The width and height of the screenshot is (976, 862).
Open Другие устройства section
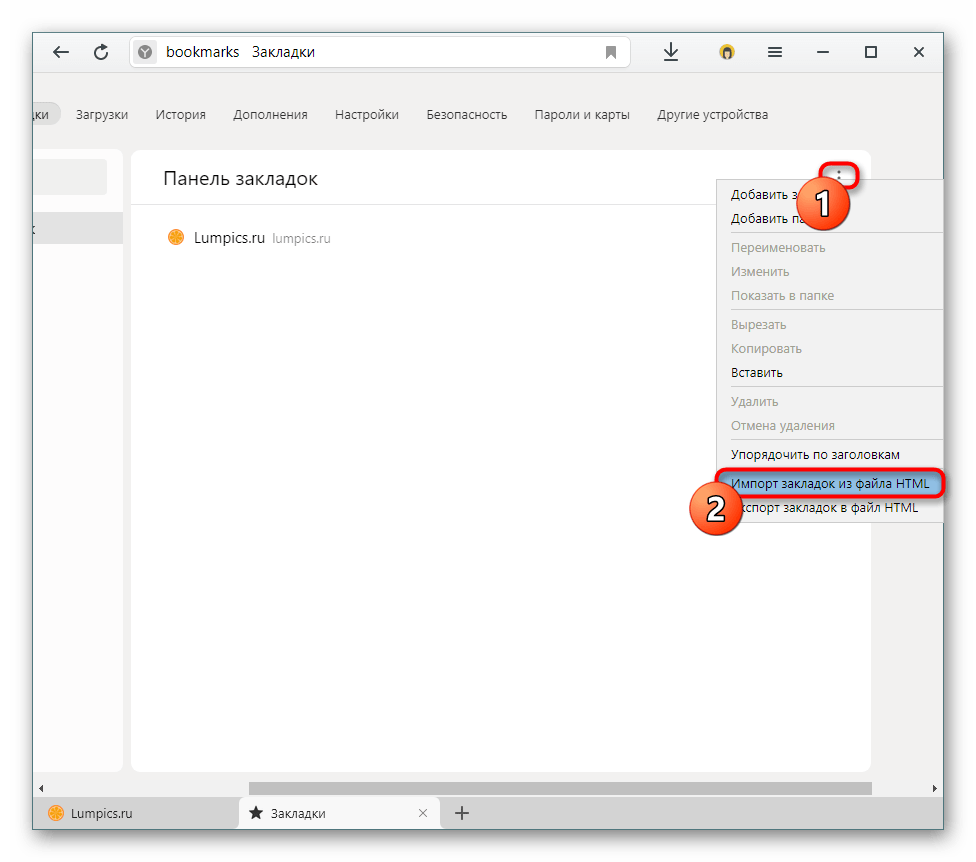pyautogui.click(x=712, y=114)
